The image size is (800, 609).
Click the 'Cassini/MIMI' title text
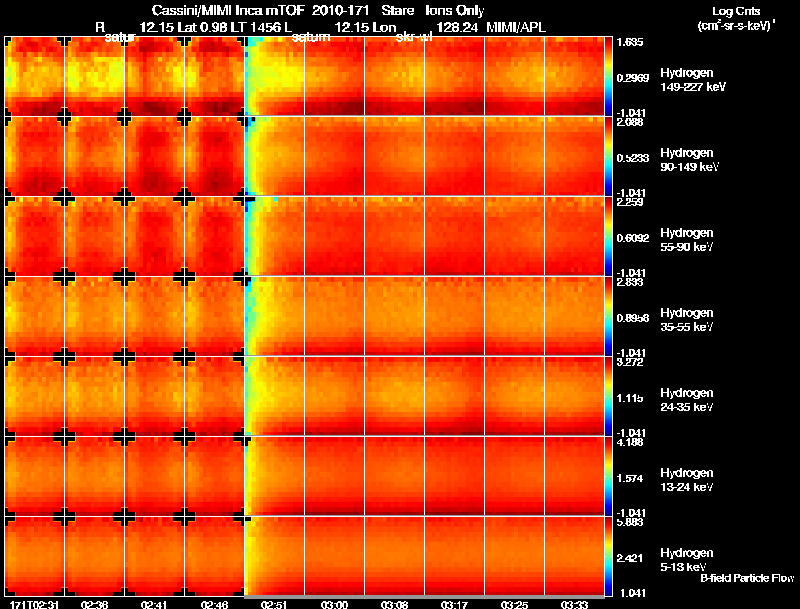click(193, 11)
